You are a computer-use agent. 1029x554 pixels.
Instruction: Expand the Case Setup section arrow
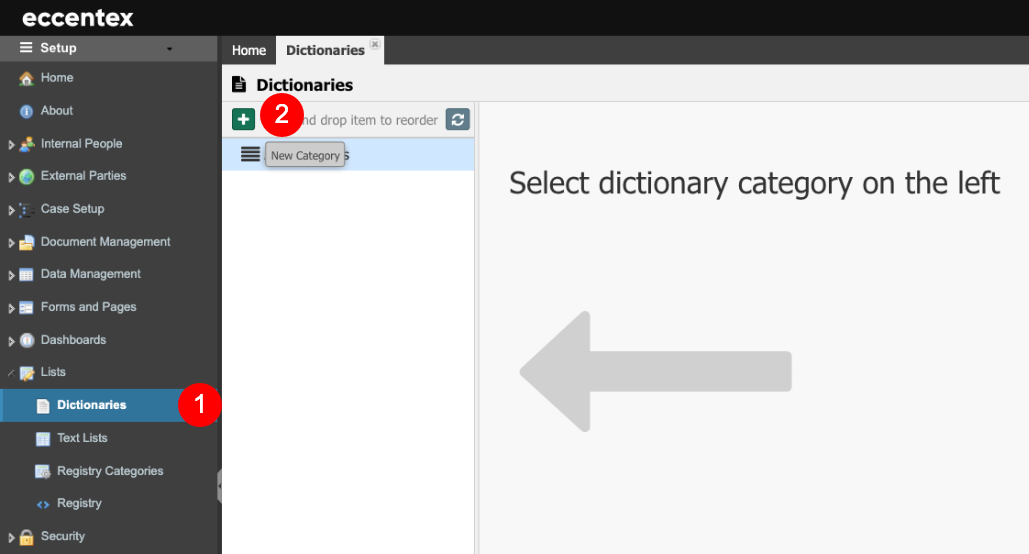[11, 210]
